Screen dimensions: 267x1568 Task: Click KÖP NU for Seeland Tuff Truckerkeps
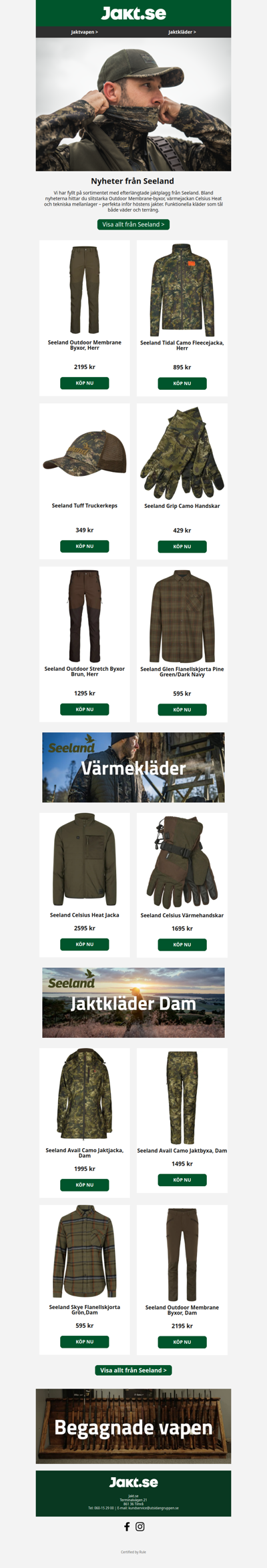[85, 546]
